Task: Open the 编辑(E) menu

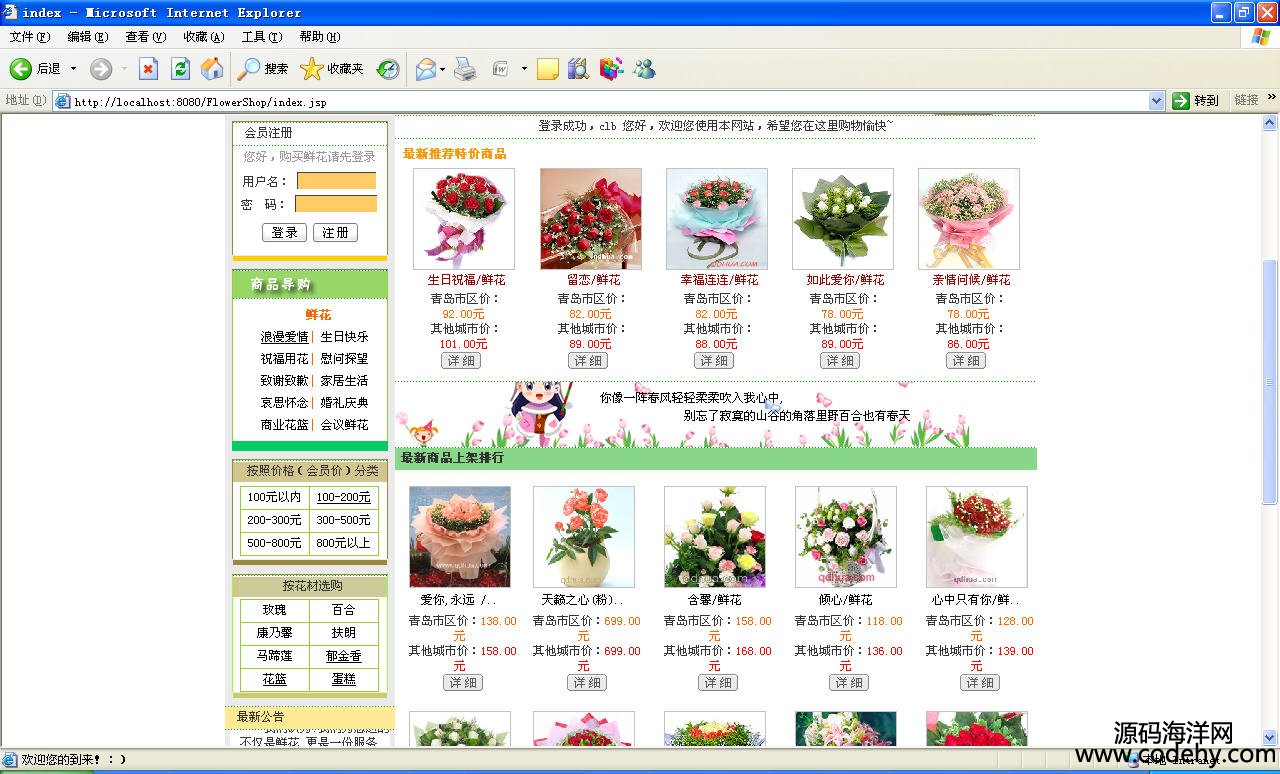Action: (88, 37)
